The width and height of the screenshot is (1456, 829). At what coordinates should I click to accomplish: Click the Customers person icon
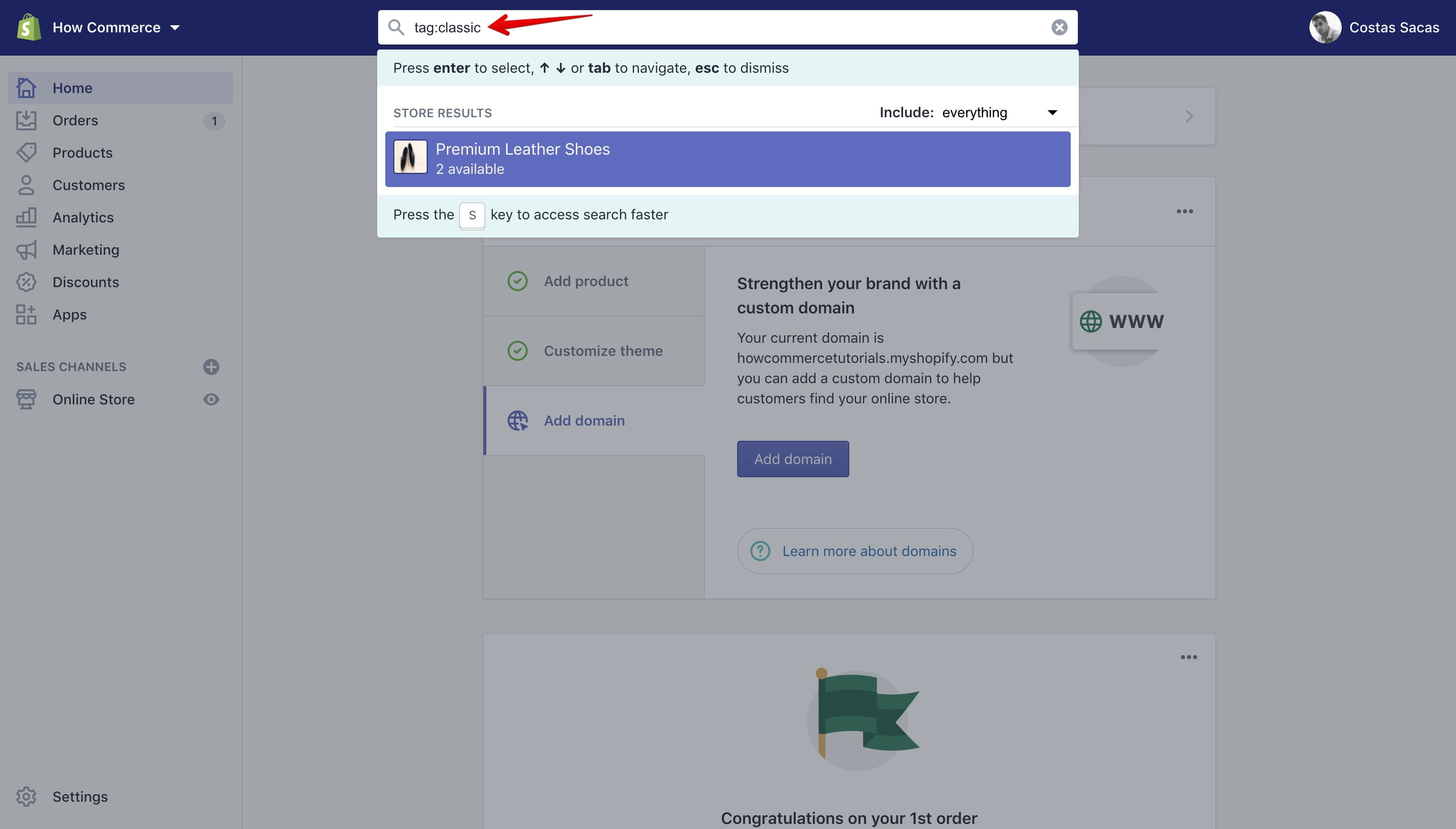tap(26, 185)
